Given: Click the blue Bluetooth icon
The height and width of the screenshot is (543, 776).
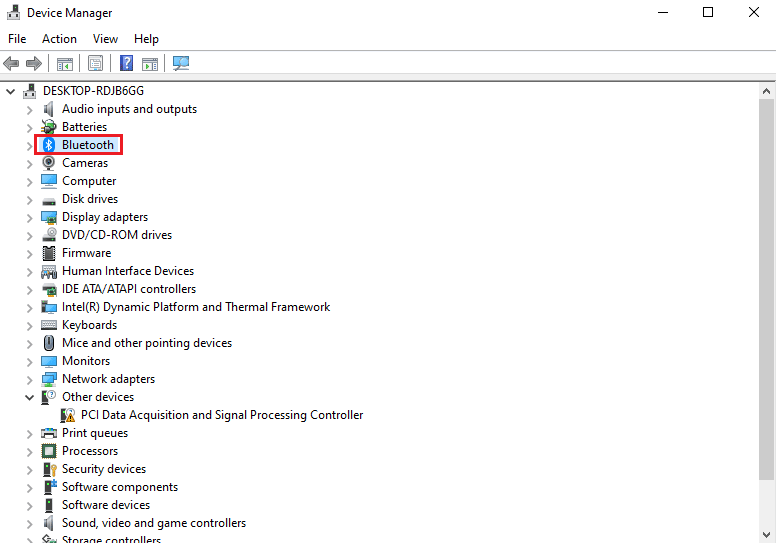Looking at the screenshot, I should point(48,145).
